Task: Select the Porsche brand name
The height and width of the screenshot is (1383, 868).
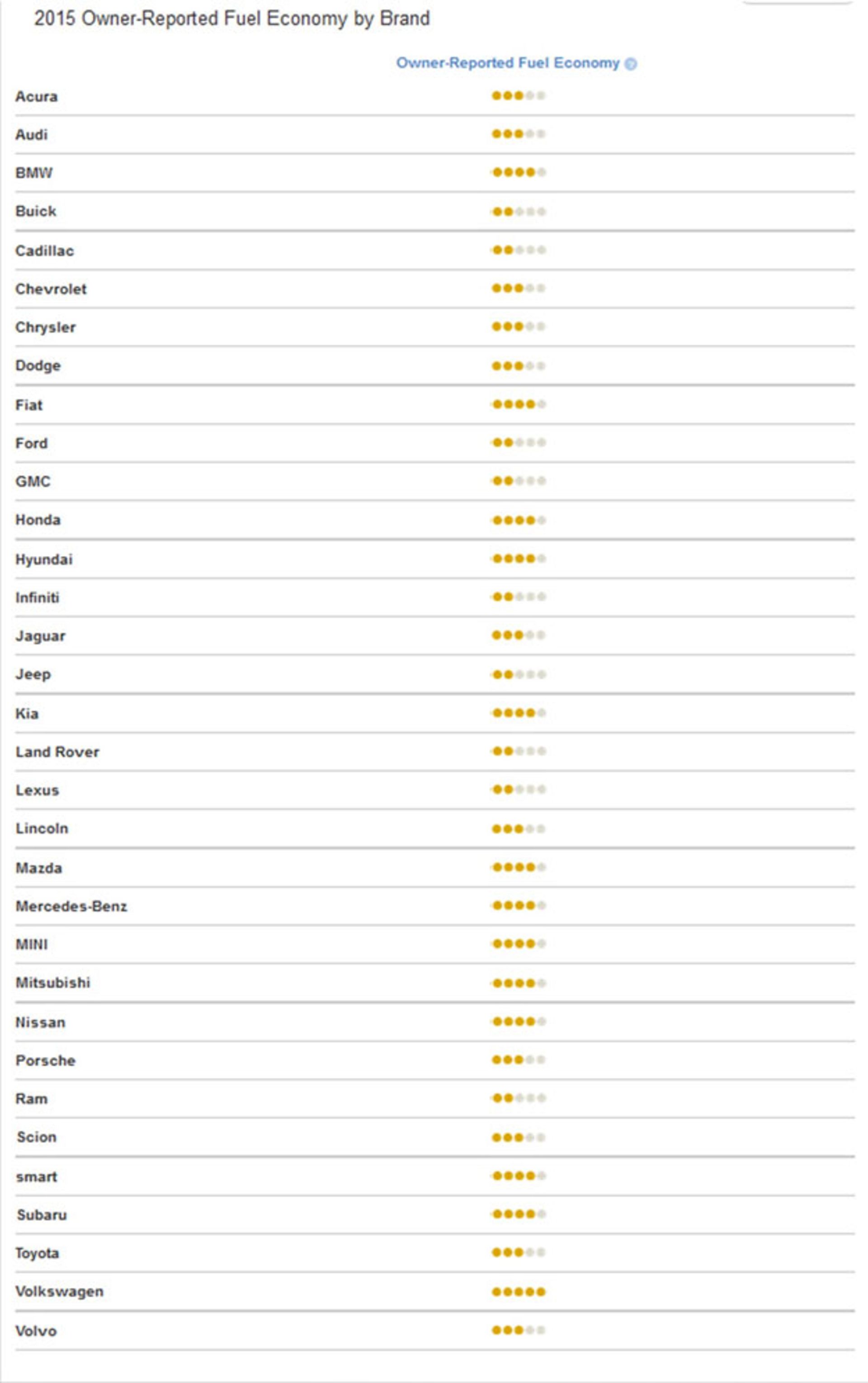Action: click(45, 1060)
